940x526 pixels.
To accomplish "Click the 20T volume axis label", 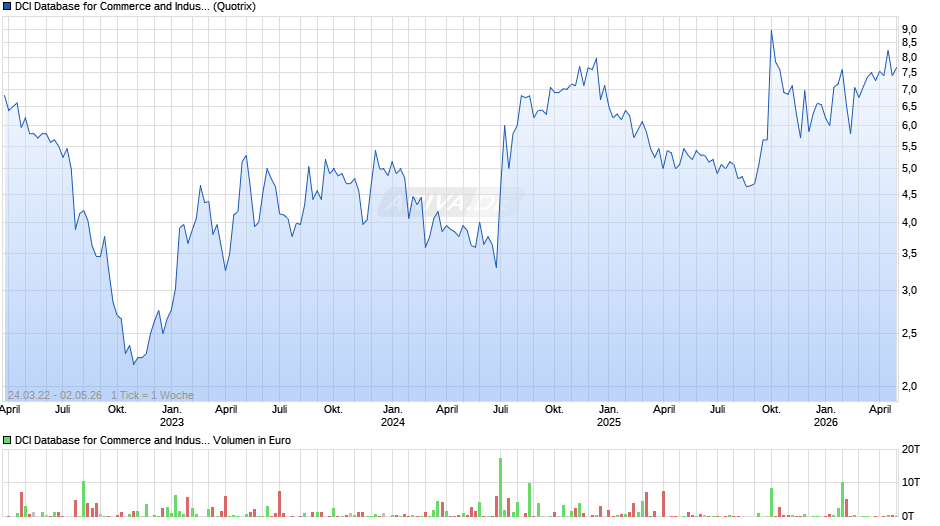I will 911,449.
